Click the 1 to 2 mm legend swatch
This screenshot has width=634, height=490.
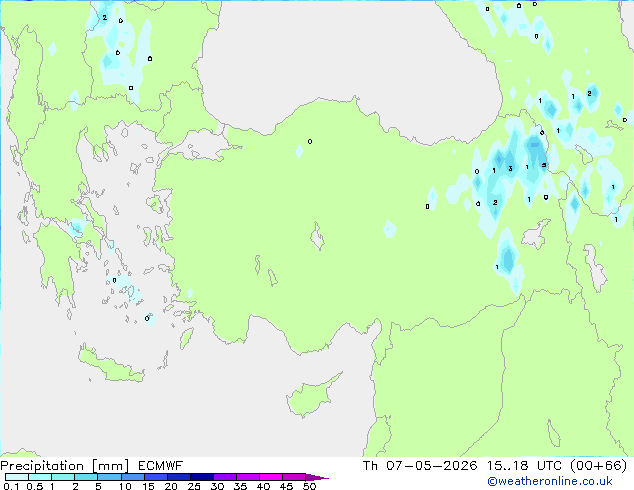[x=63, y=477]
